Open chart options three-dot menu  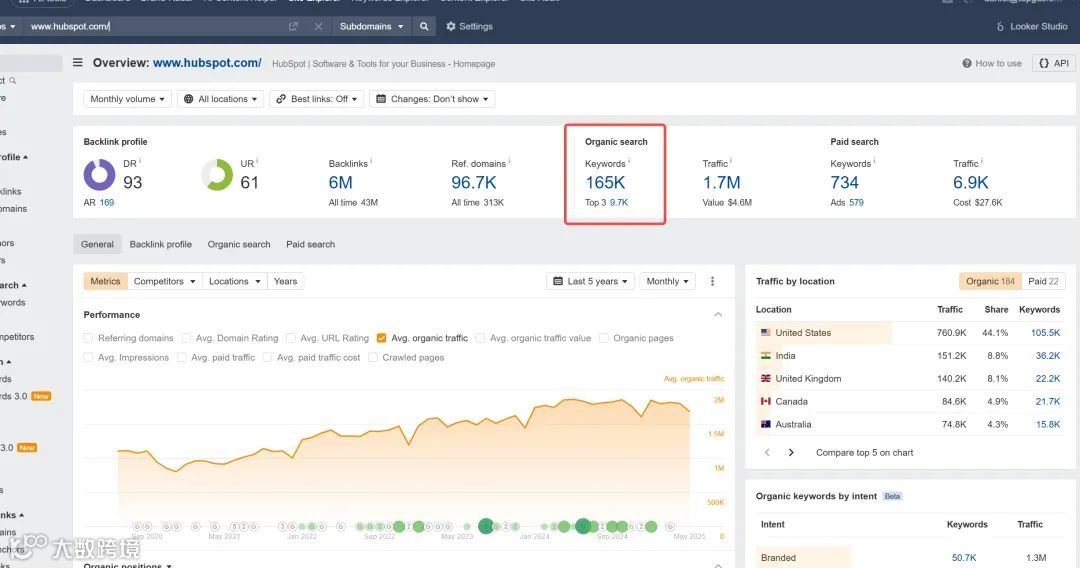712,281
